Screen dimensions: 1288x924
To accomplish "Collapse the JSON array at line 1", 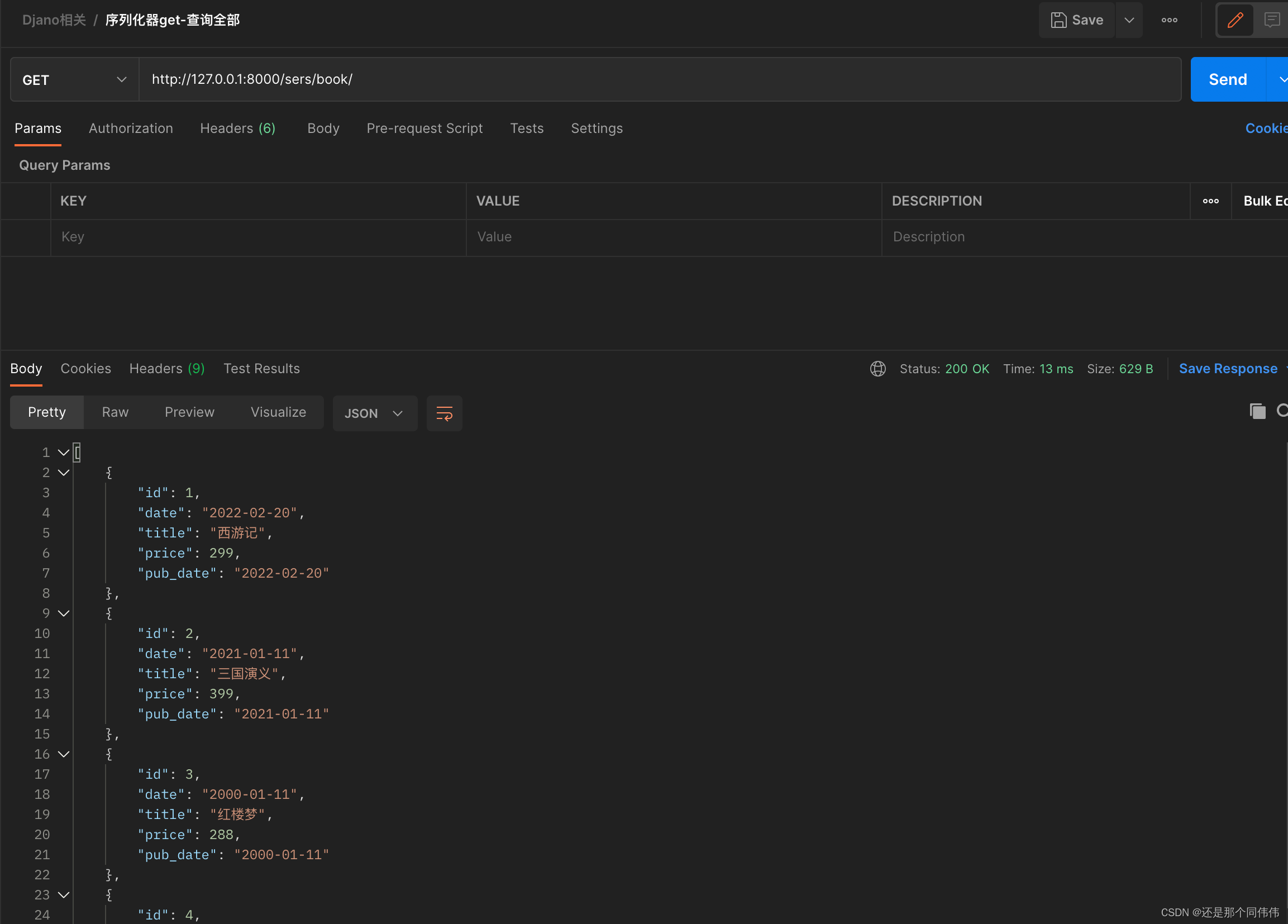I will (64, 453).
